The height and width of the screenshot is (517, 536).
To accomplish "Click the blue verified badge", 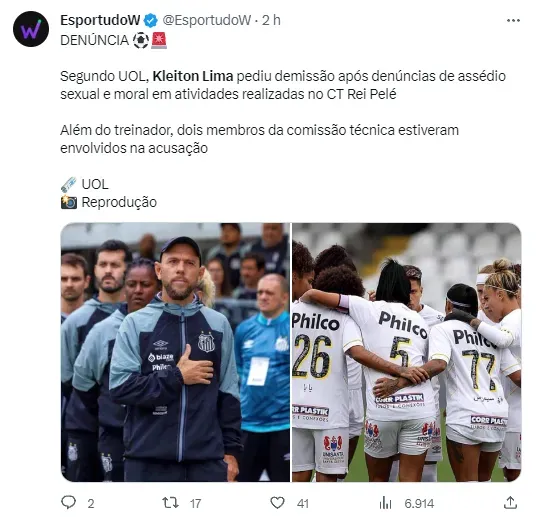I will (x=150, y=21).
